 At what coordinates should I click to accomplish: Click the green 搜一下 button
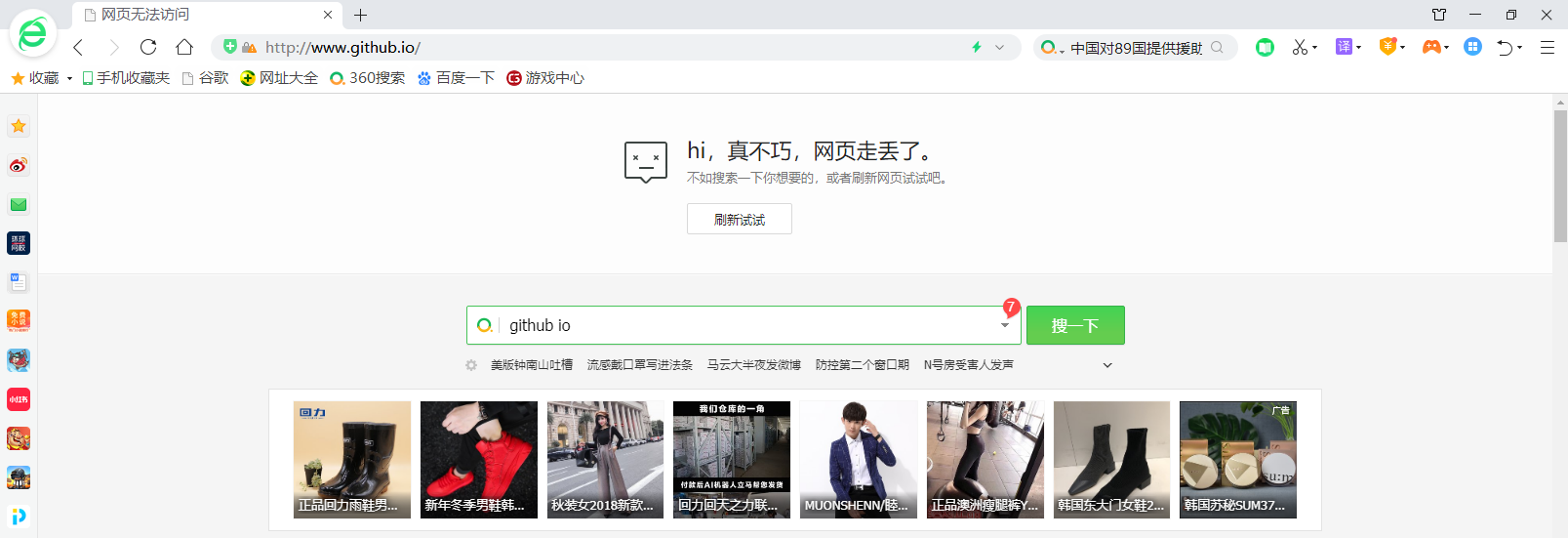coord(1075,325)
